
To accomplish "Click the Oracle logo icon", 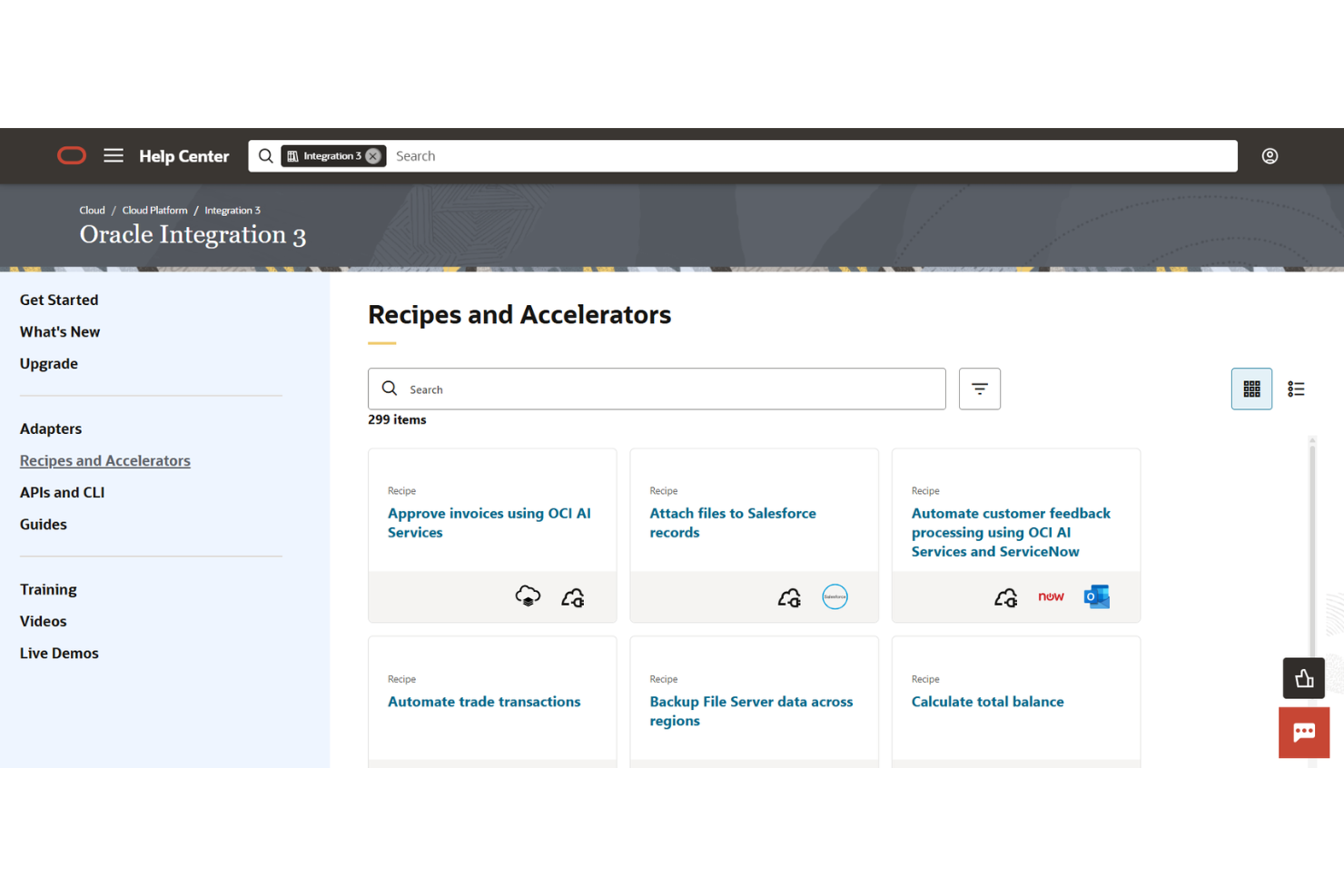I will tap(72, 156).
